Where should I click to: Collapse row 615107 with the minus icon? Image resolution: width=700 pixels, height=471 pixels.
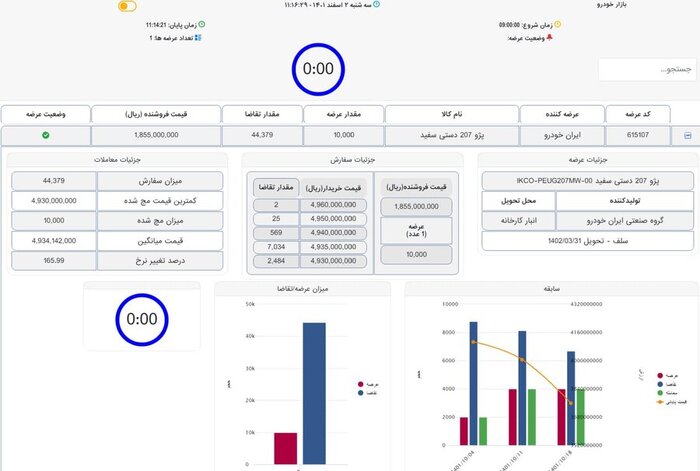(687, 135)
